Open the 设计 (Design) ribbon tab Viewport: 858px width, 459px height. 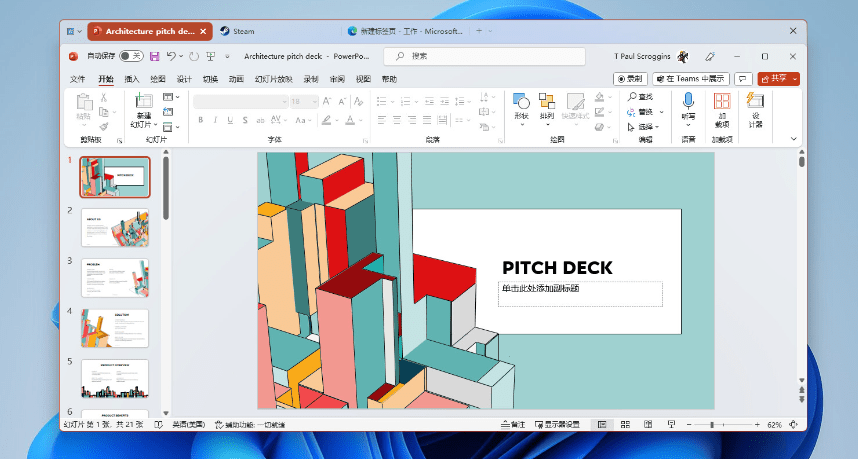click(x=184, y=79)
